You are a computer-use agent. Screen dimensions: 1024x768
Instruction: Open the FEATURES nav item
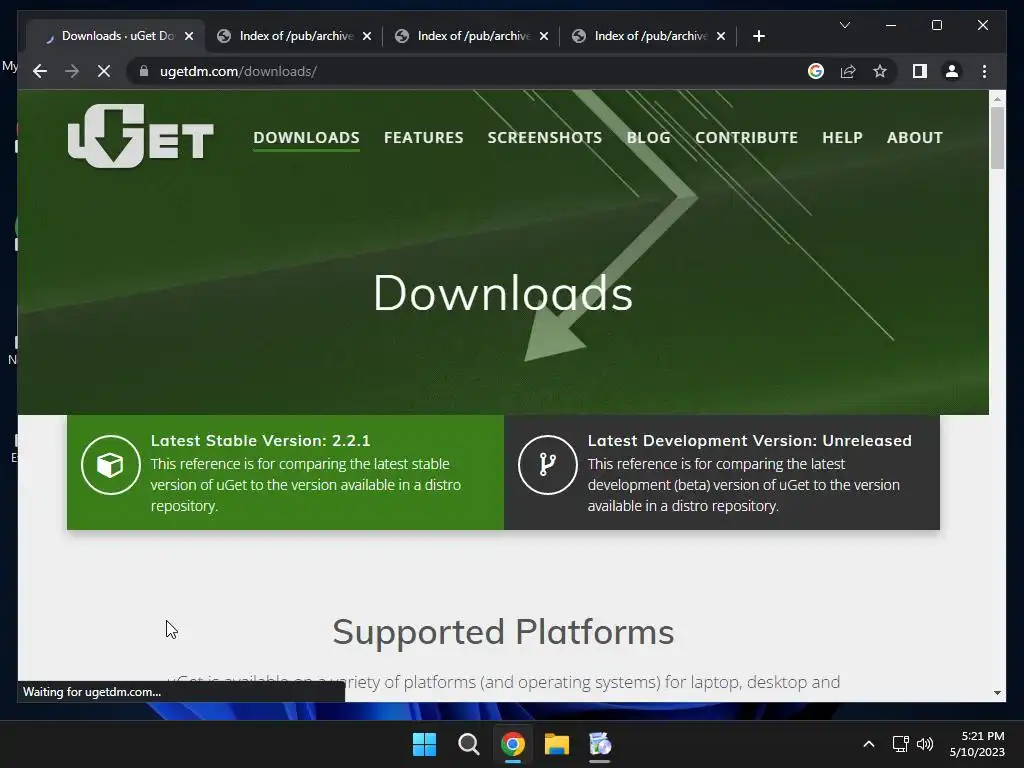coord(423,138)
